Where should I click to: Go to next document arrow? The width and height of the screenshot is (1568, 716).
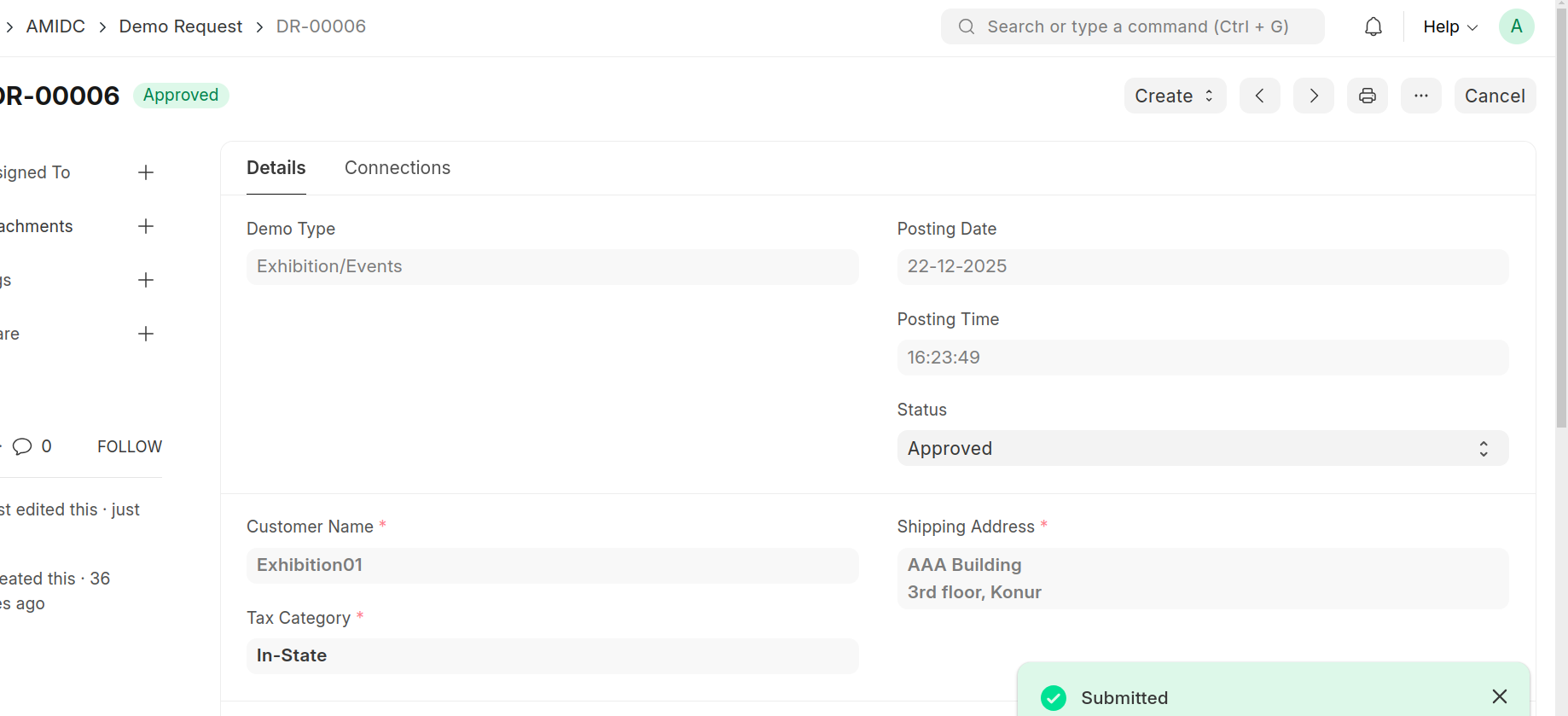[x=1314, y=96]
